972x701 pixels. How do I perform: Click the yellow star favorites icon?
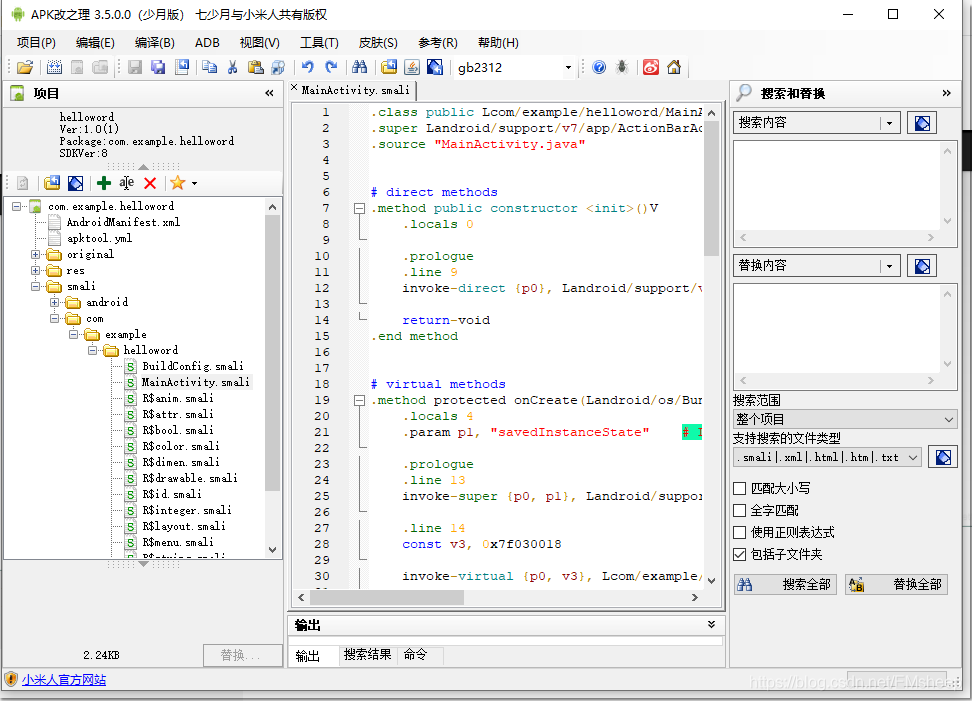coord(177,183)
